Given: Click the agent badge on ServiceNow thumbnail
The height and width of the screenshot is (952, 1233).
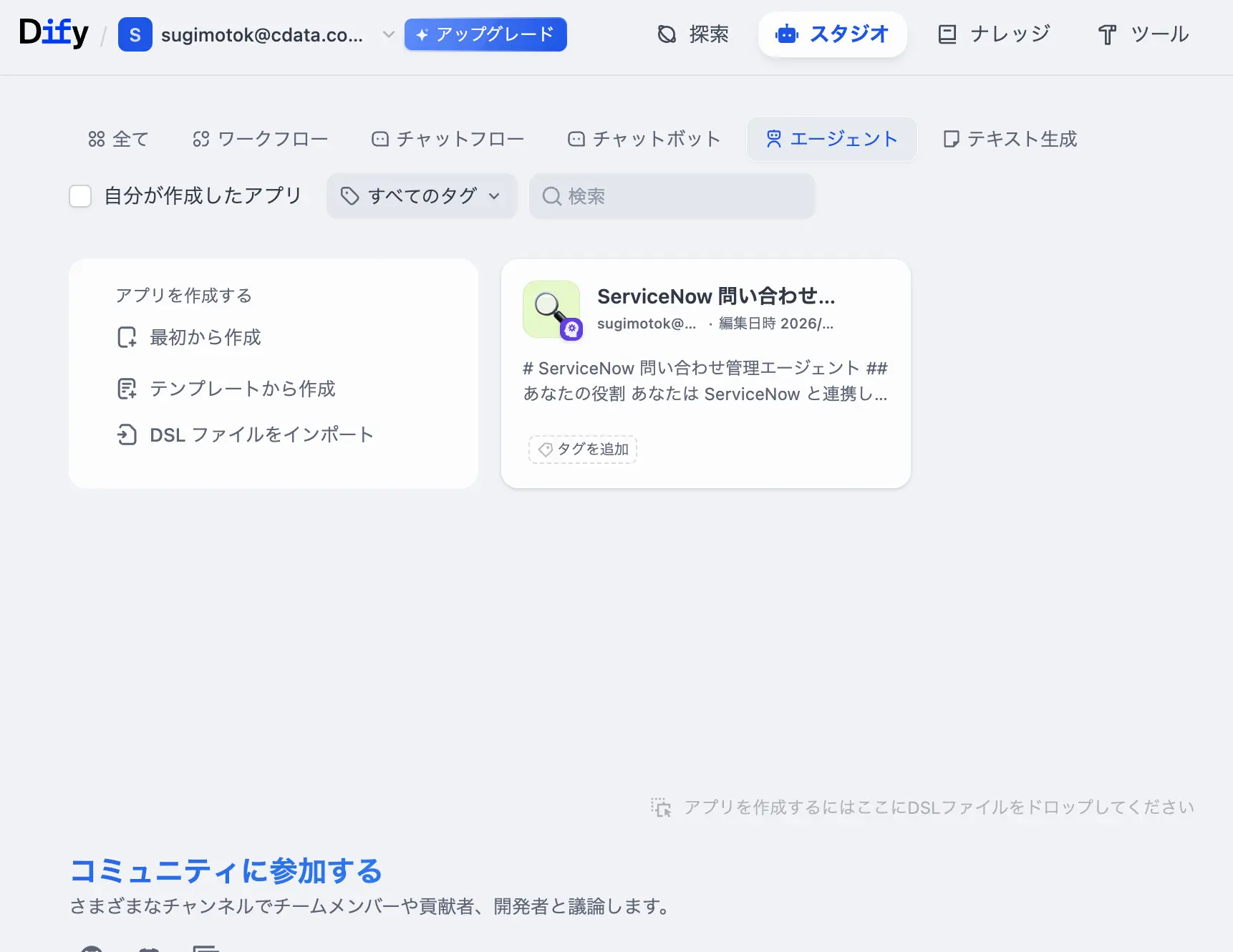Looking at the screenshot, I should click(571, 329).
